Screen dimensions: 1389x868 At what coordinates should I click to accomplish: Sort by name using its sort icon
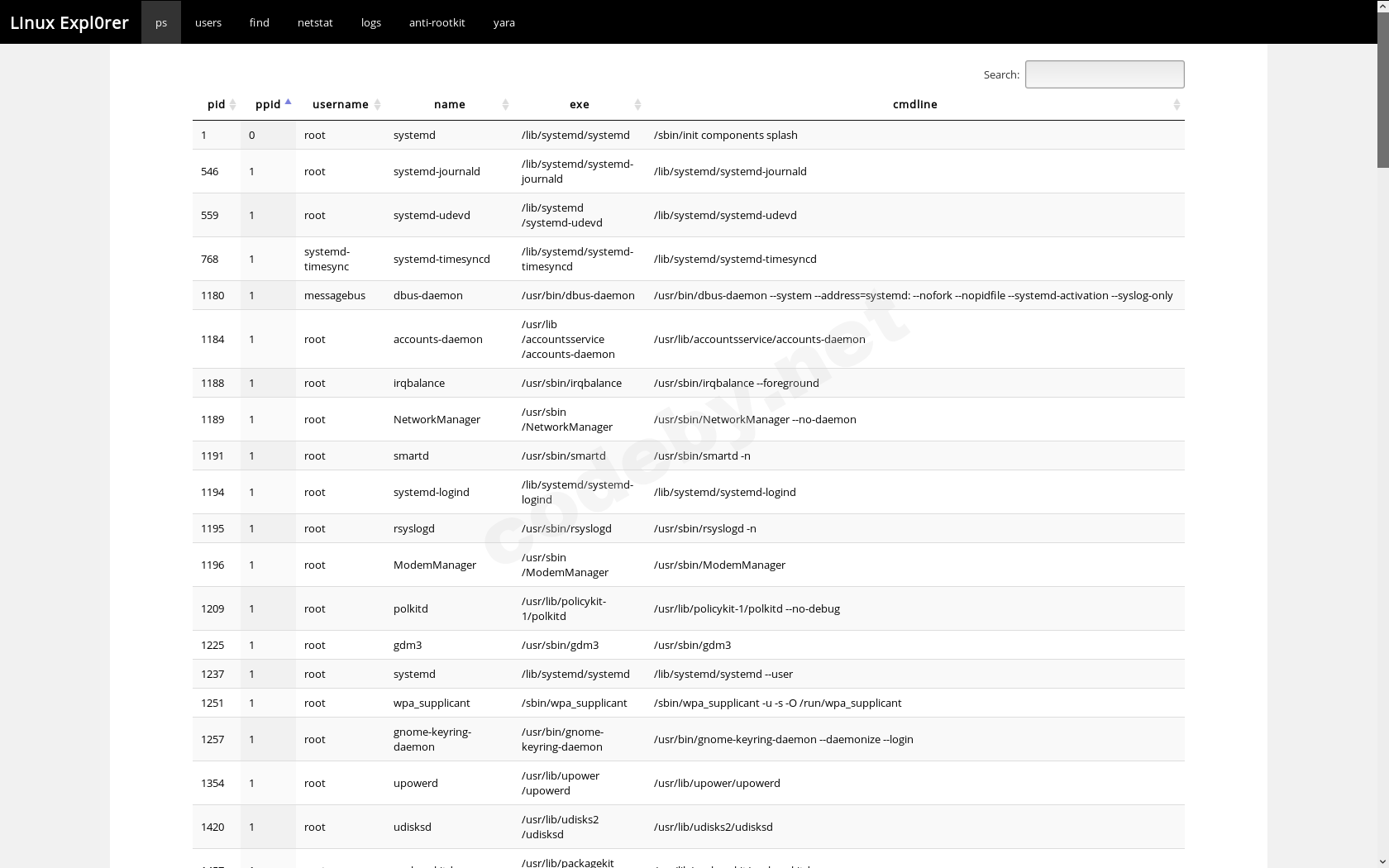pos(505,105)
